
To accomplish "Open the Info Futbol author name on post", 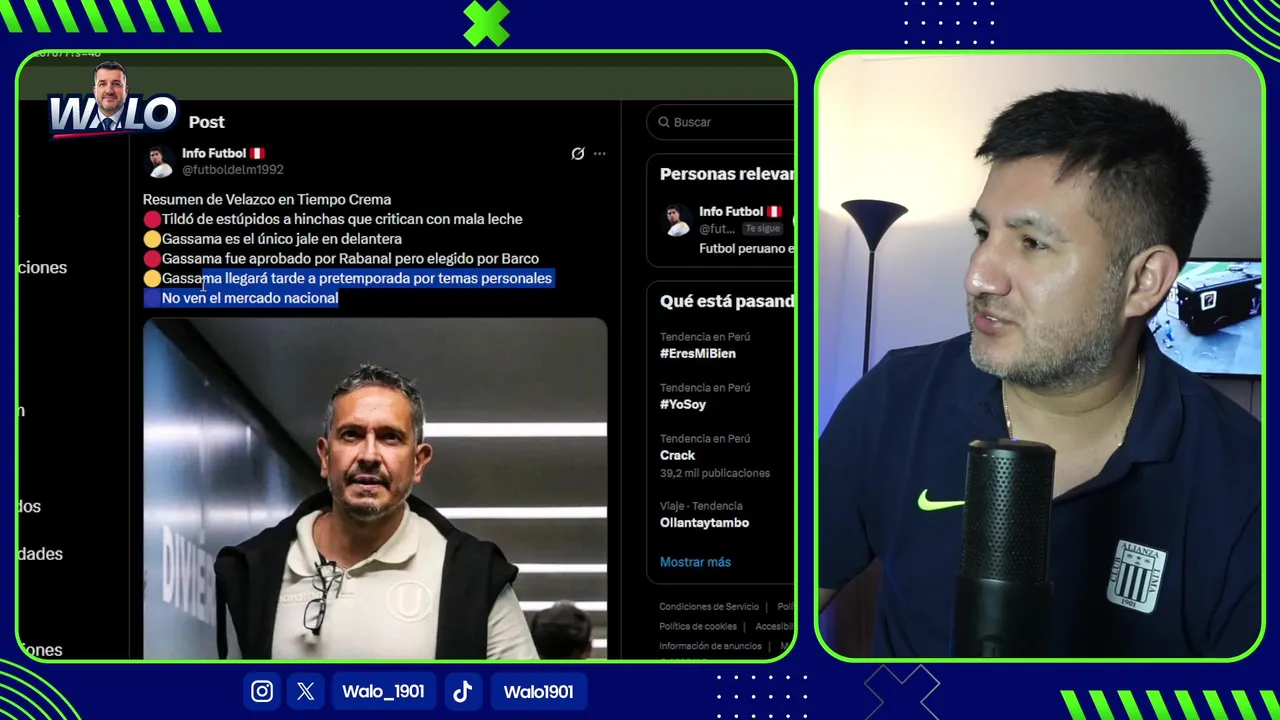I will (214, 153).
